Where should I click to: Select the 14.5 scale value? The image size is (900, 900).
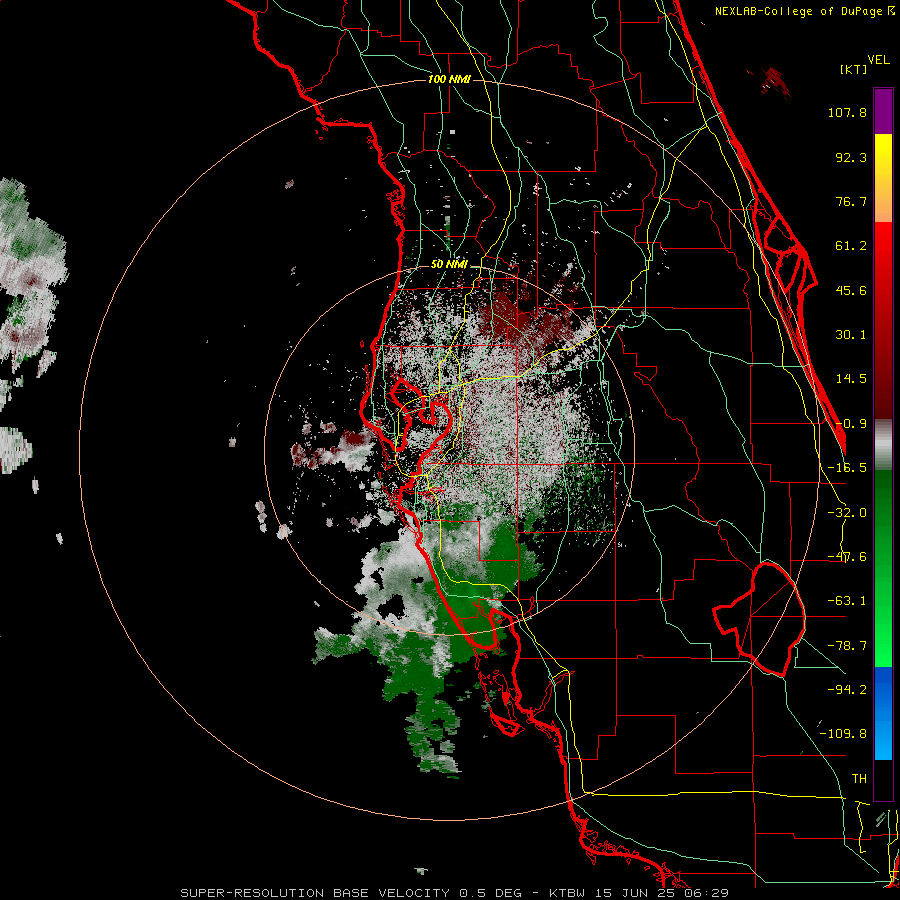pos(851,379)
